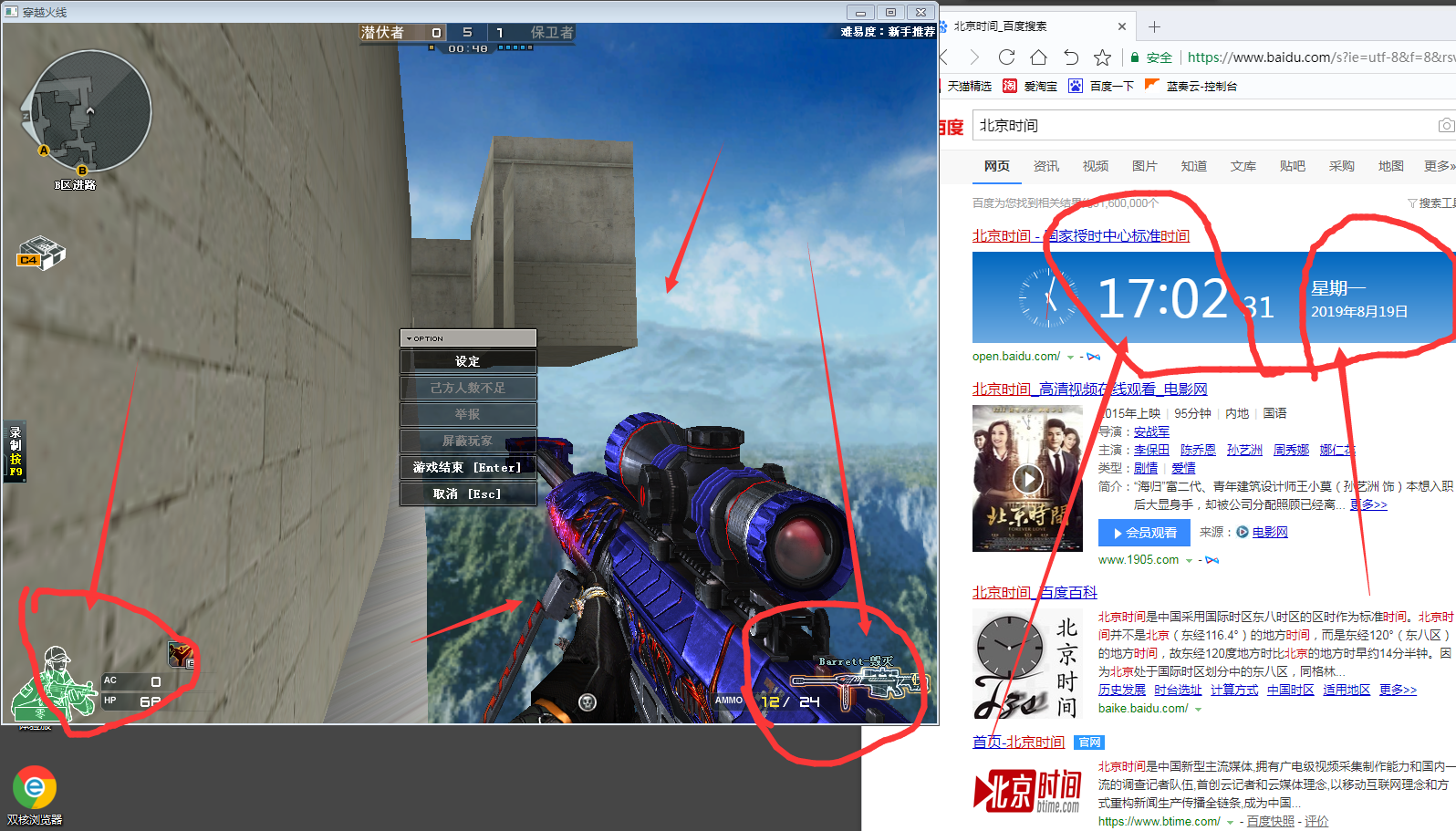Image resolution: width=1456 pixels, height=831 pixels.
Task: Open the 百度一下 bookmark
Action: tap(1101, 86)
